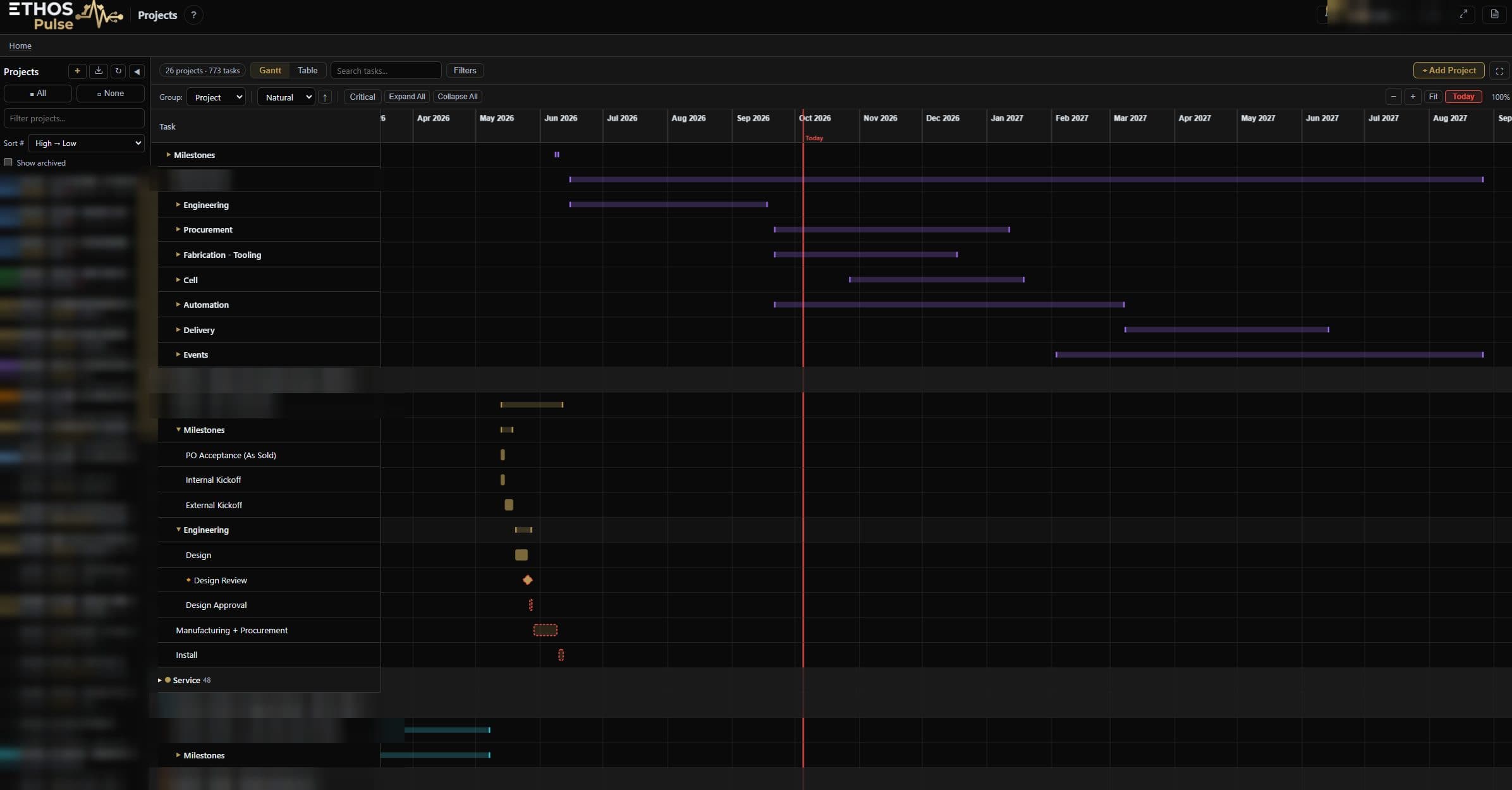Click the download/import icon in Projects sidebar
Screen dimensions: 1512x790
(x=98, y=71)
